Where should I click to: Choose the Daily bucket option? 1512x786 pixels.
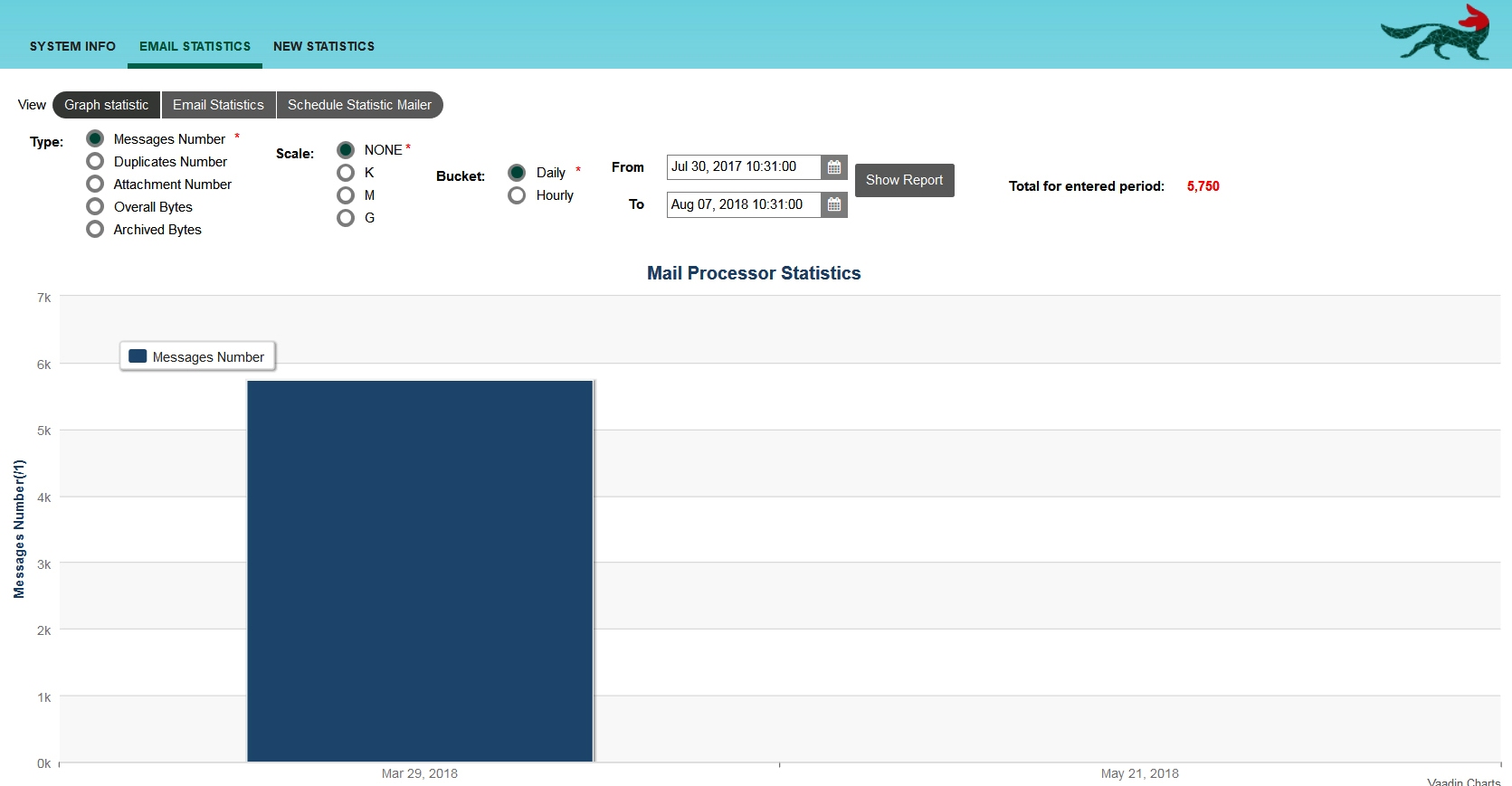(x=517, y=172)
